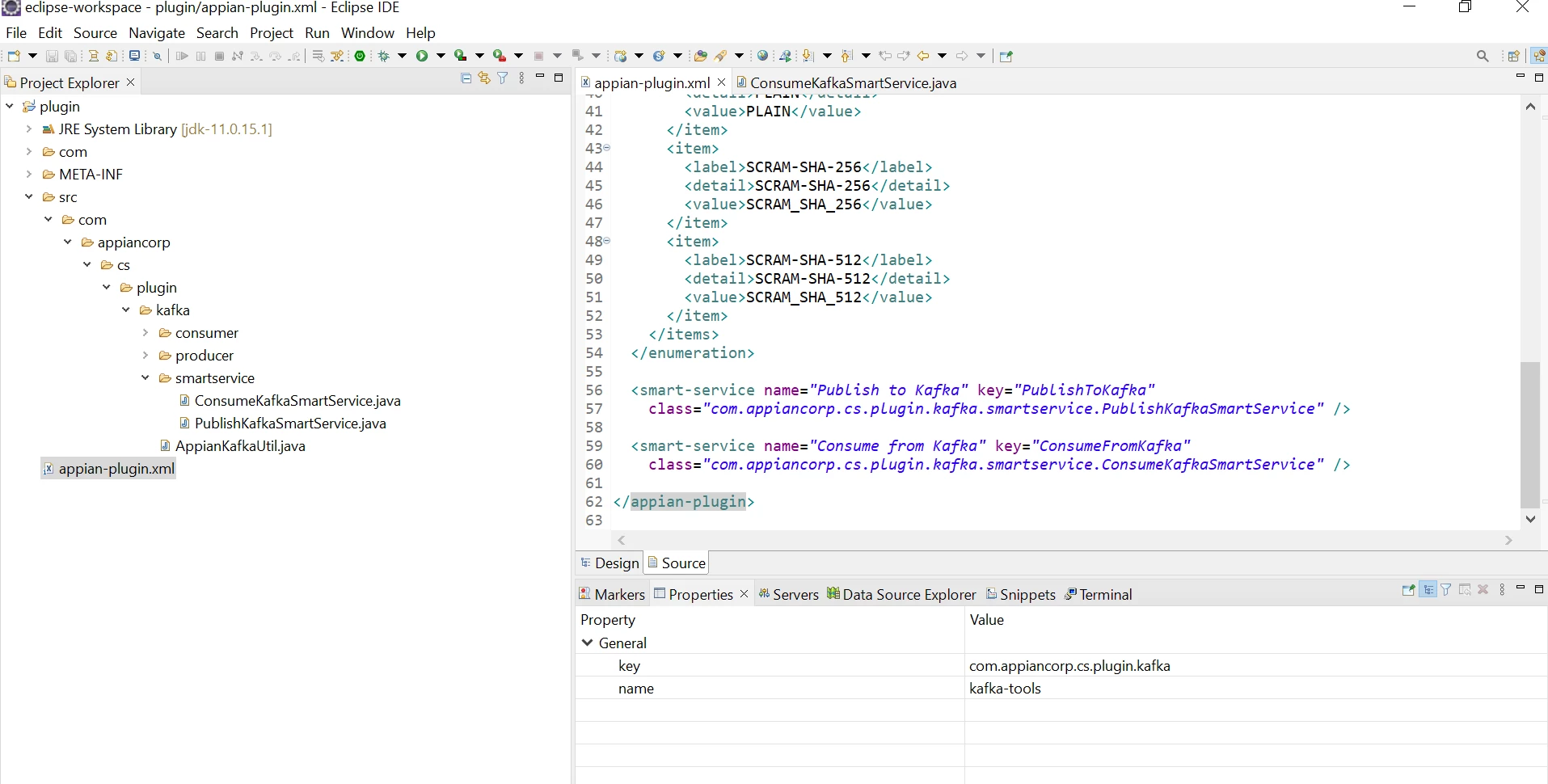Image resolution: width=1548 pixels, height=784 pixels.
Task: Open the File menu
Action: point(16,33)
